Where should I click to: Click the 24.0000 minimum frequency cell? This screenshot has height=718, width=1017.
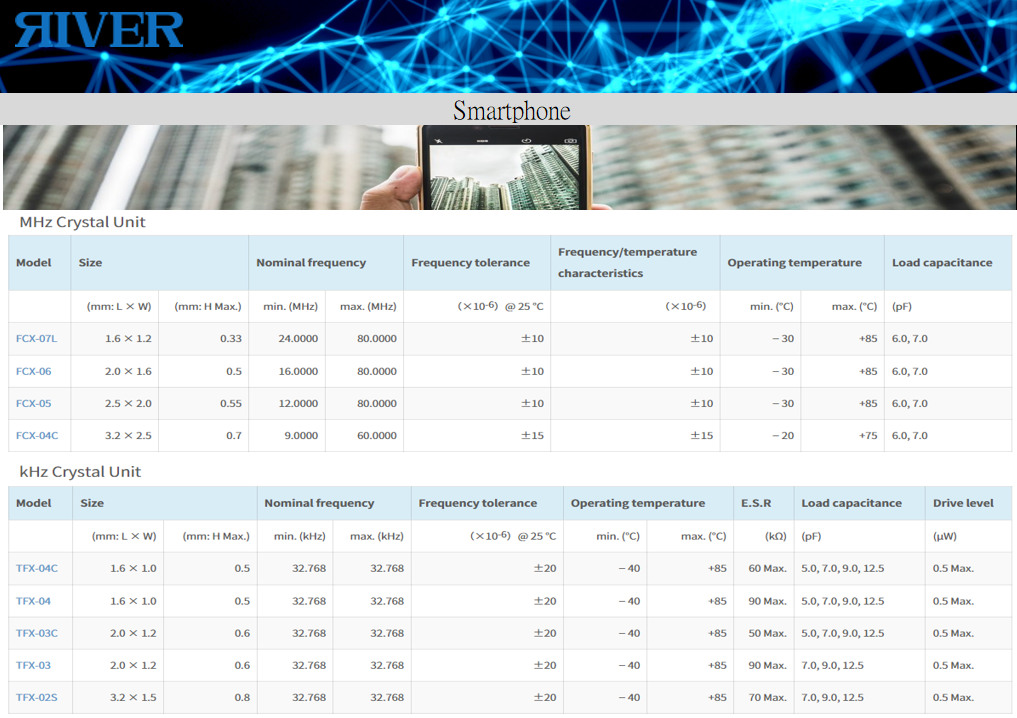(x=298, y=339)
